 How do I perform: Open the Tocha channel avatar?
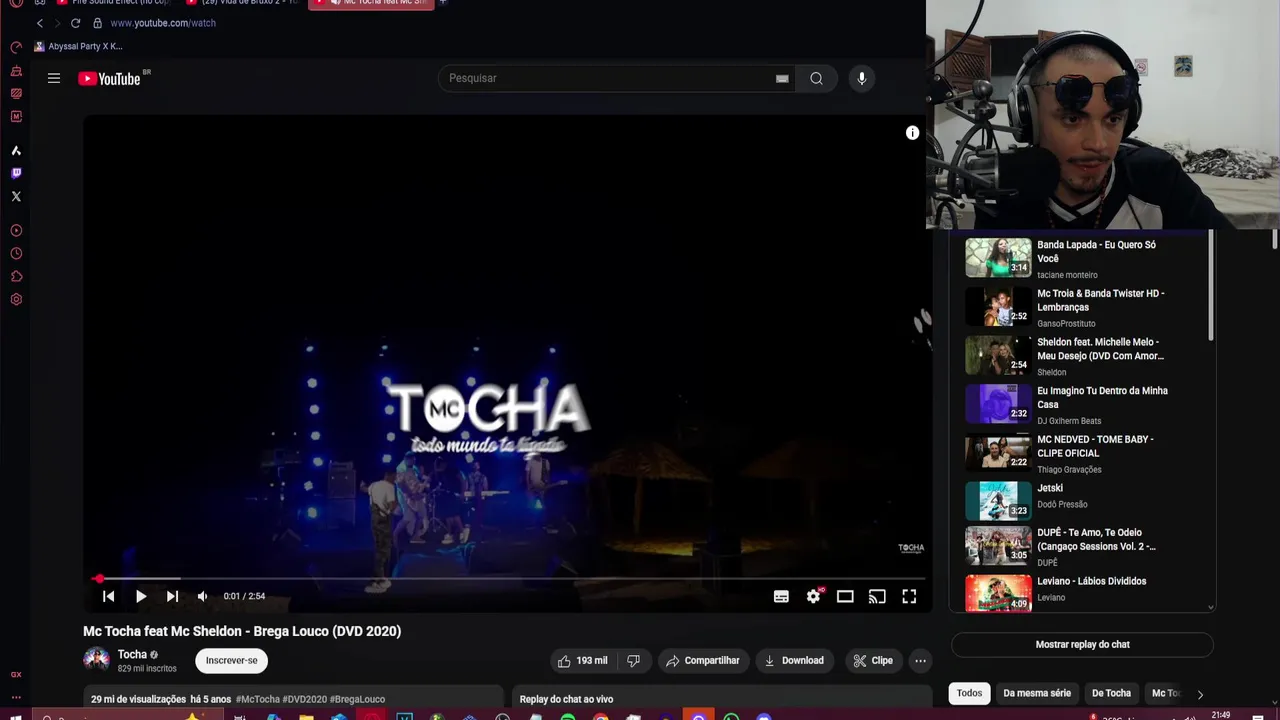97,660
